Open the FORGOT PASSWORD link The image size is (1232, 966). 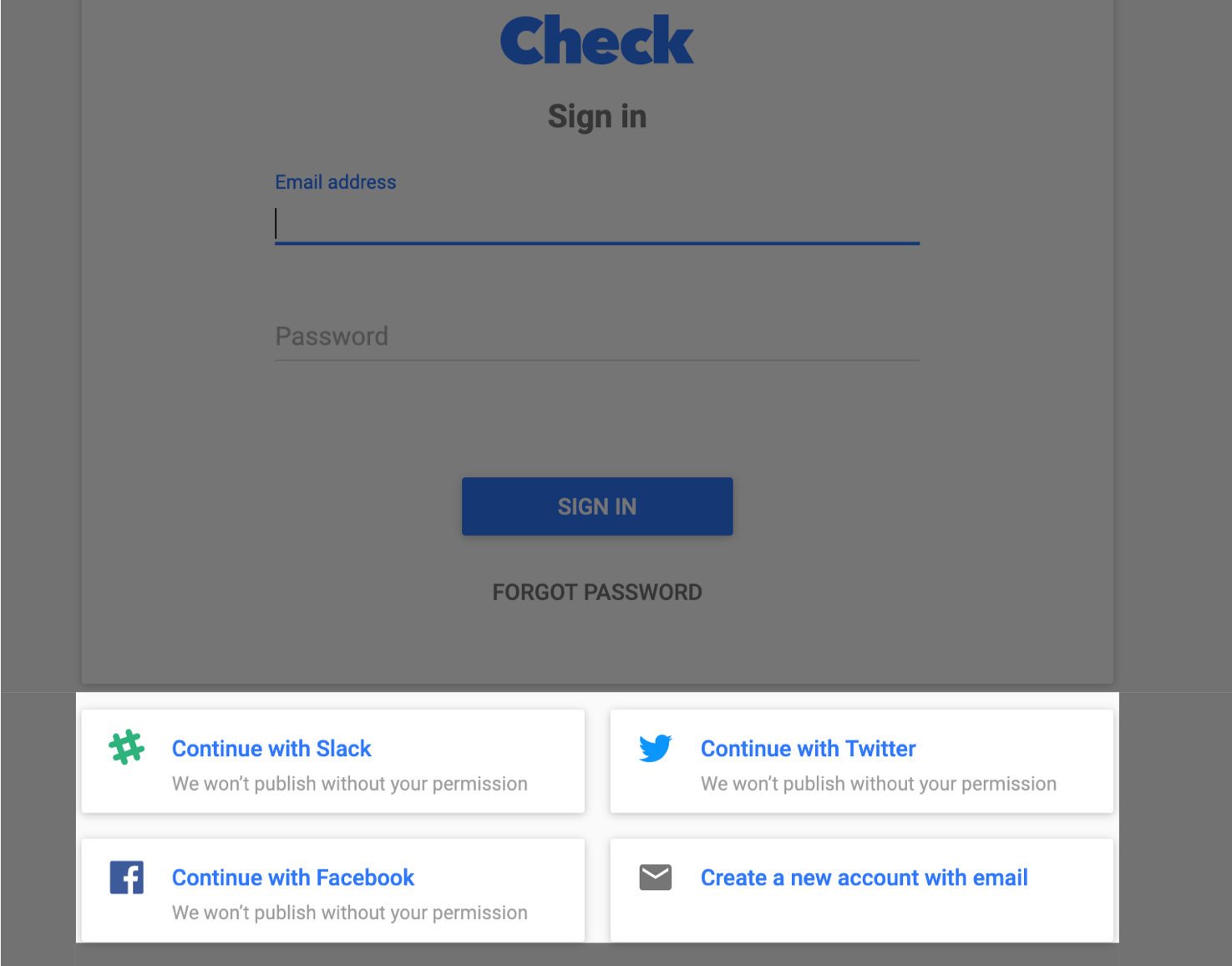coord(597,592)
